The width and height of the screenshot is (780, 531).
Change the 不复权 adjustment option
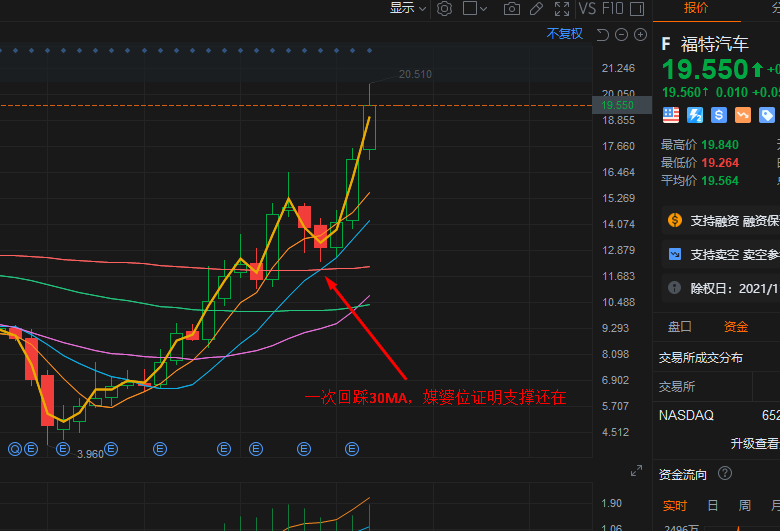(x=565, y=34)
